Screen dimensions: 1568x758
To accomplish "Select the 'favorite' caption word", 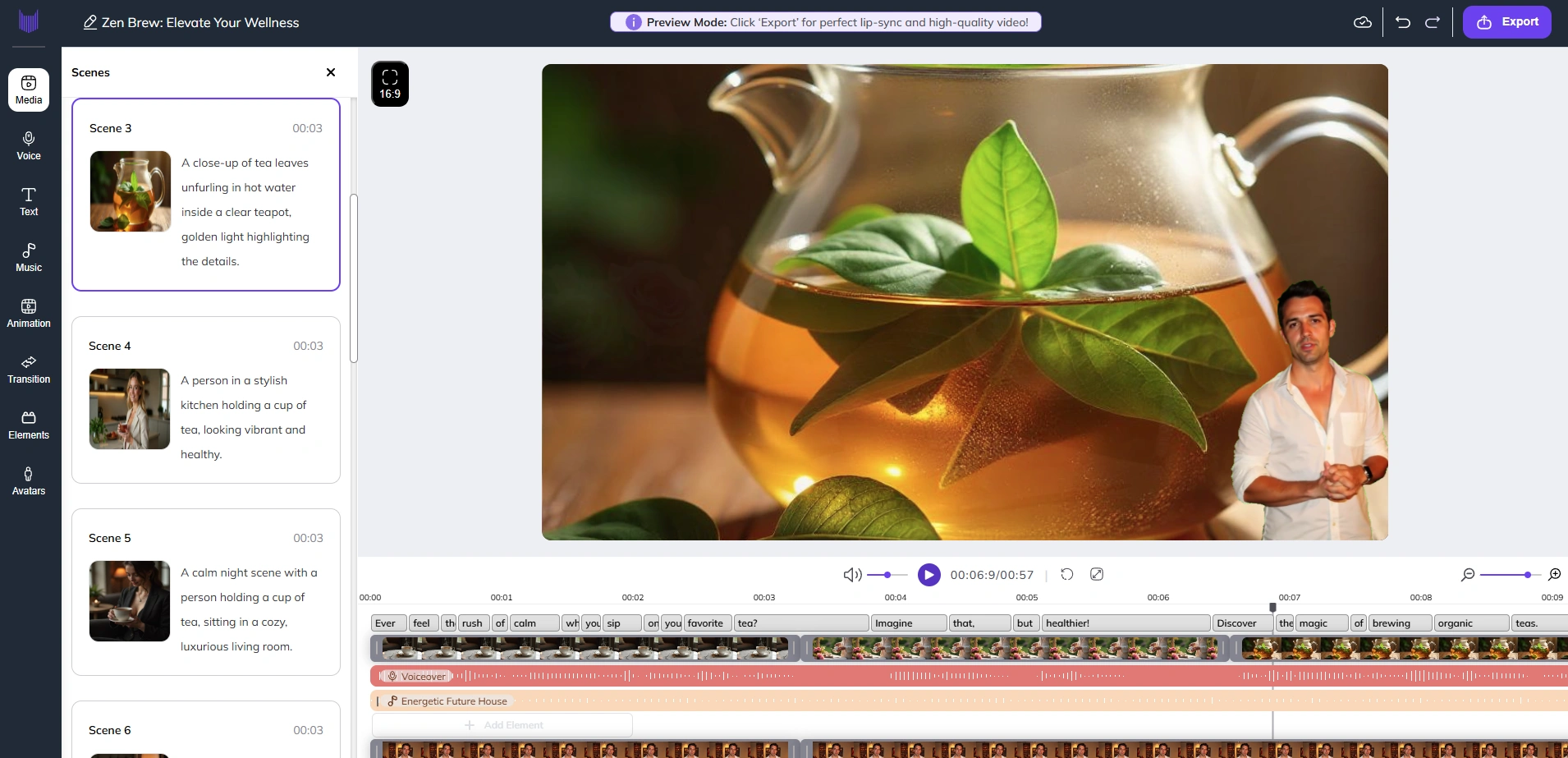I will (x=708, y=623).
